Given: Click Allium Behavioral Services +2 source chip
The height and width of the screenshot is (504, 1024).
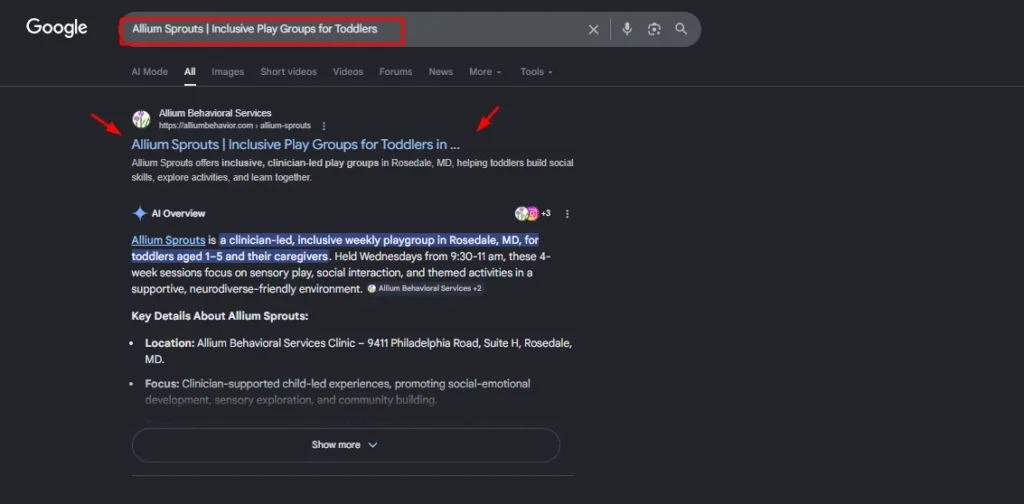Looking at the screenshot, I should click(x=425, y=289).
